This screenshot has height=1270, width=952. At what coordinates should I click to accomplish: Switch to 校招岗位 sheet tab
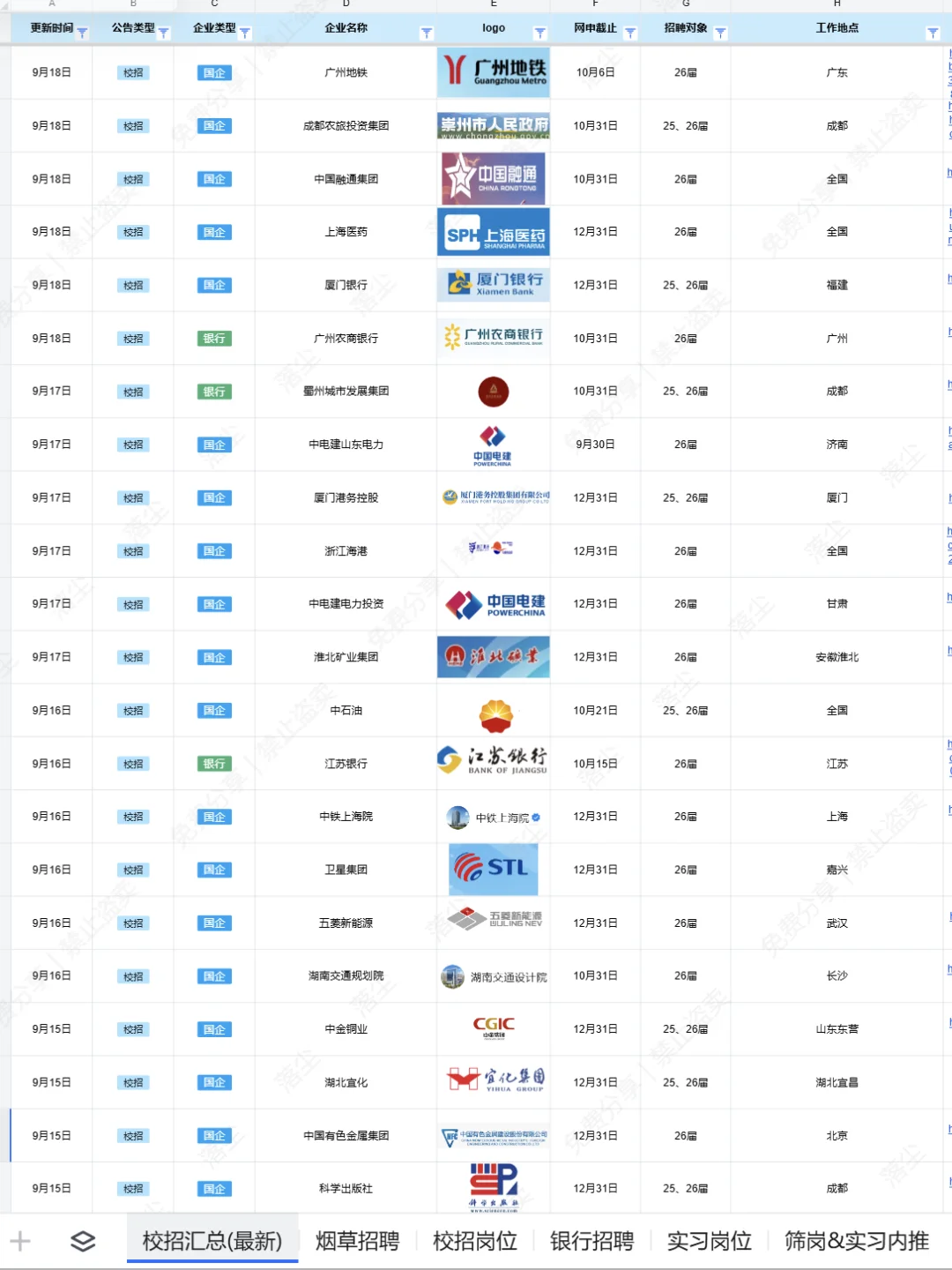click(474, 1241)
